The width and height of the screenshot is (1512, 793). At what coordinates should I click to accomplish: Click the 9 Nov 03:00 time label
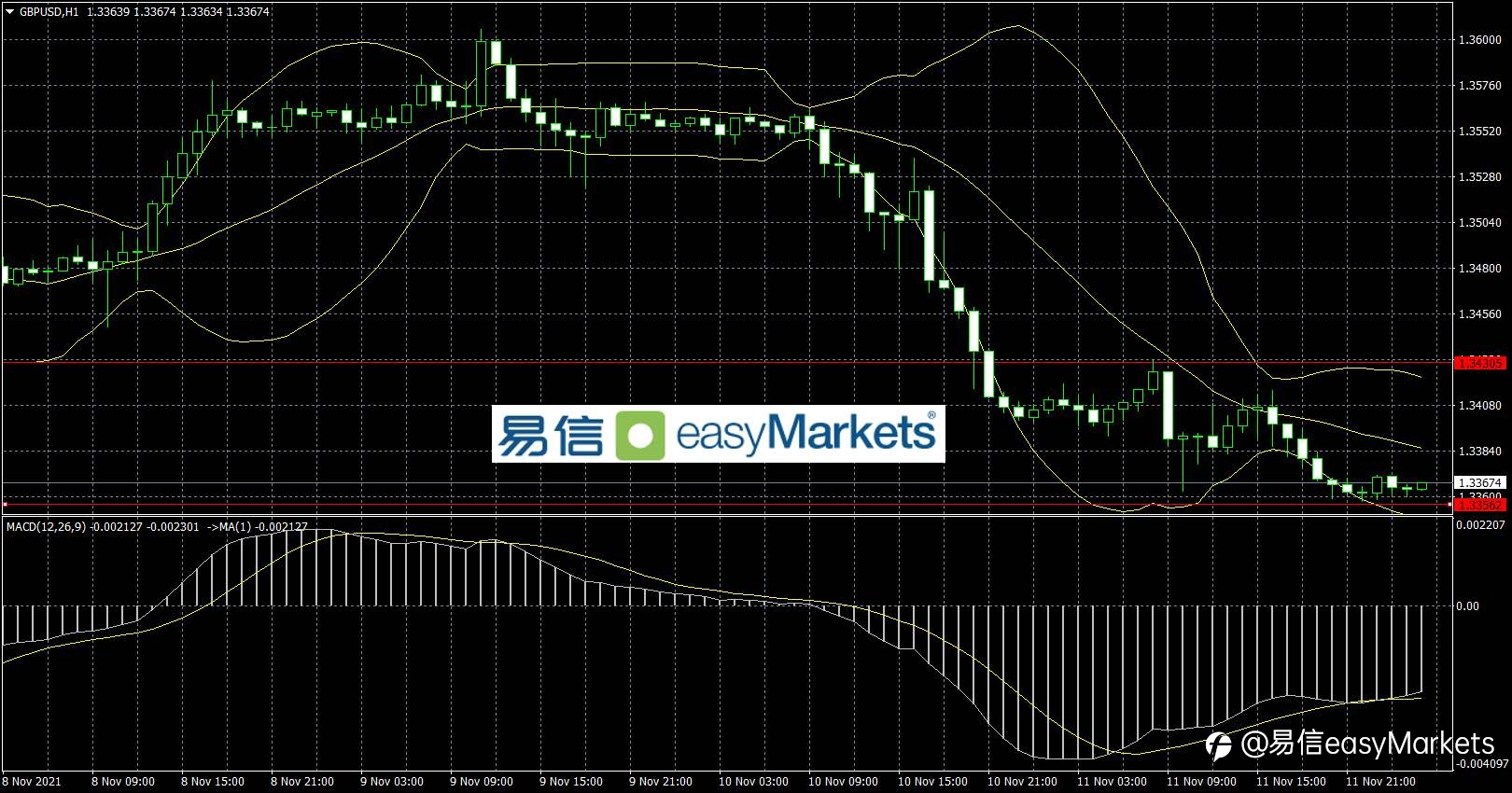(x=392, y=782)
